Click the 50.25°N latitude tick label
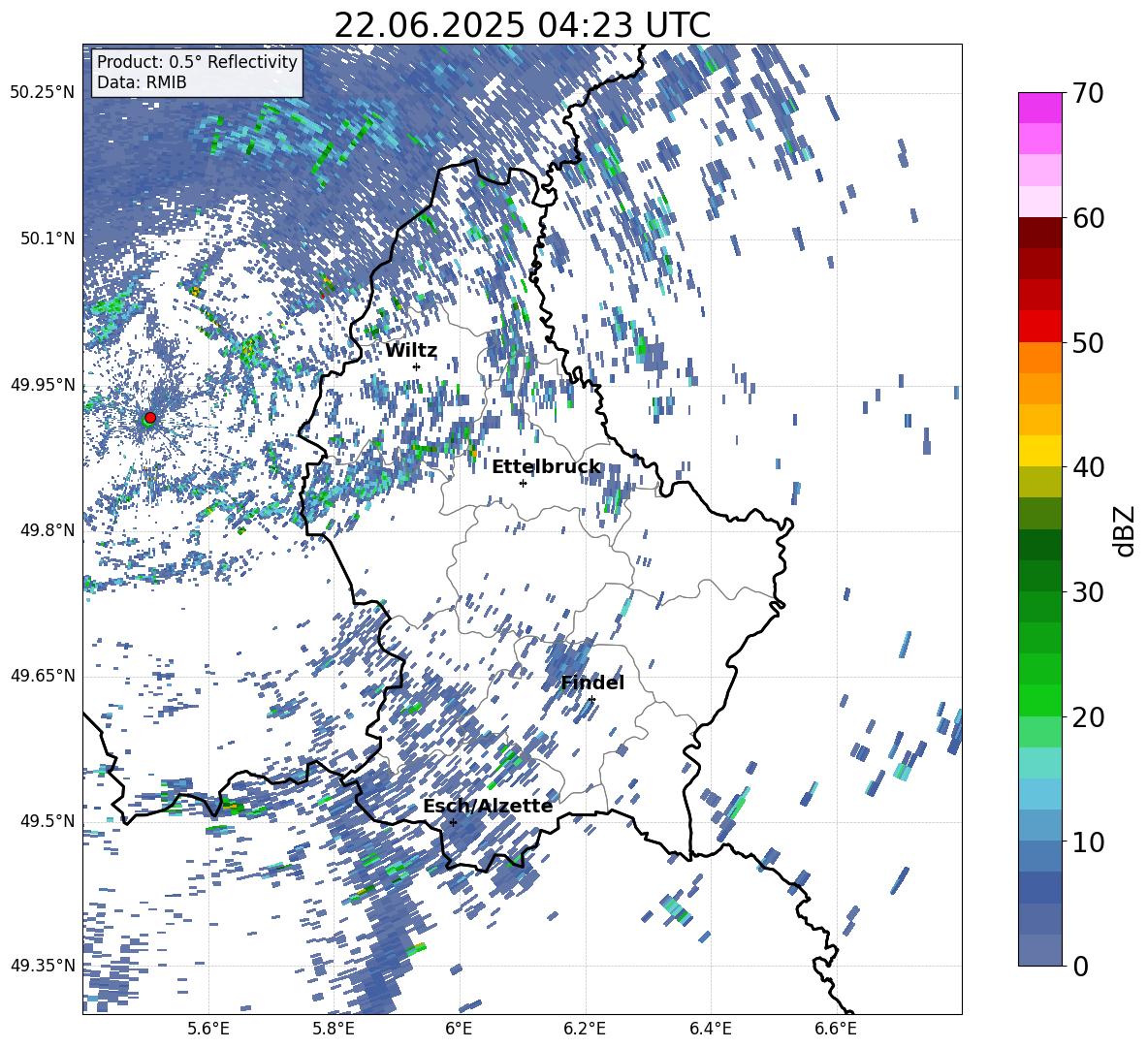The image size is (1148, 1048). pyautogui.click(x=43, y=93)
